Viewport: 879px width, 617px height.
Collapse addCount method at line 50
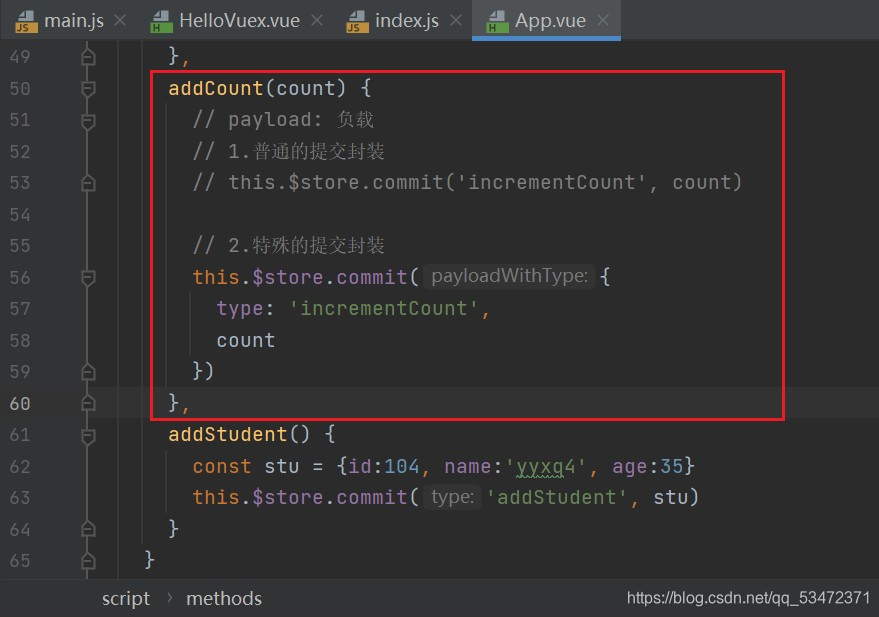88,89
